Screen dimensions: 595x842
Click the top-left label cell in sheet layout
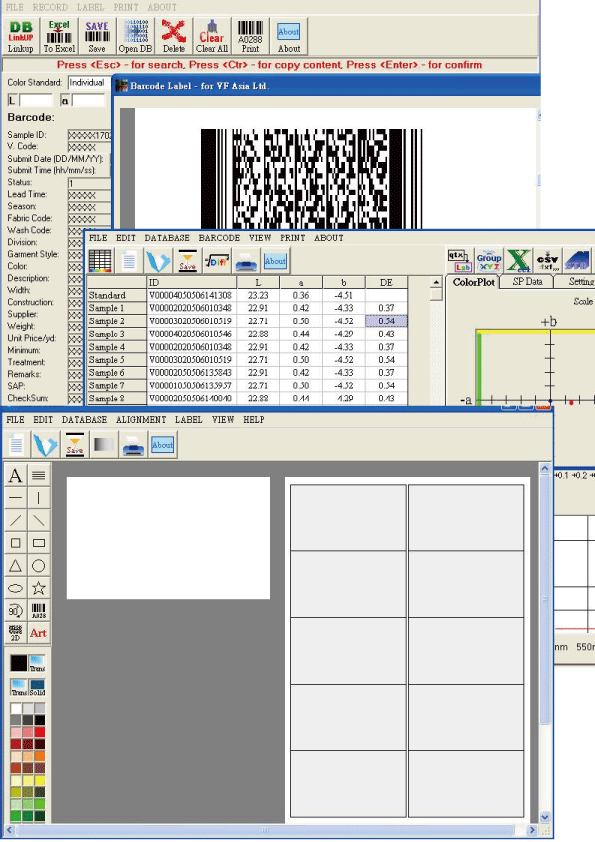[348, 518]
